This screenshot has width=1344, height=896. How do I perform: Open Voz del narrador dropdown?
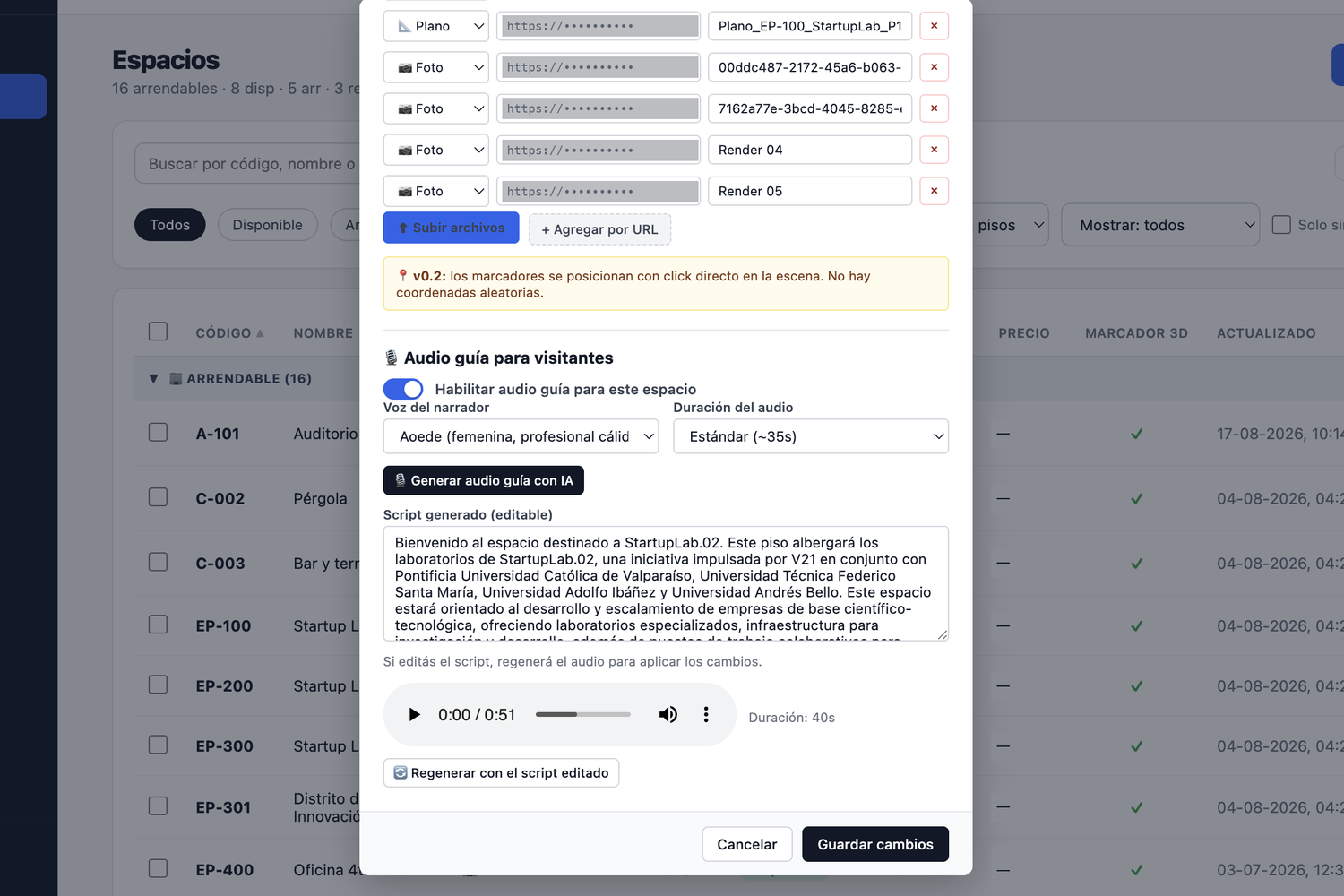click(x=521, y=436)
